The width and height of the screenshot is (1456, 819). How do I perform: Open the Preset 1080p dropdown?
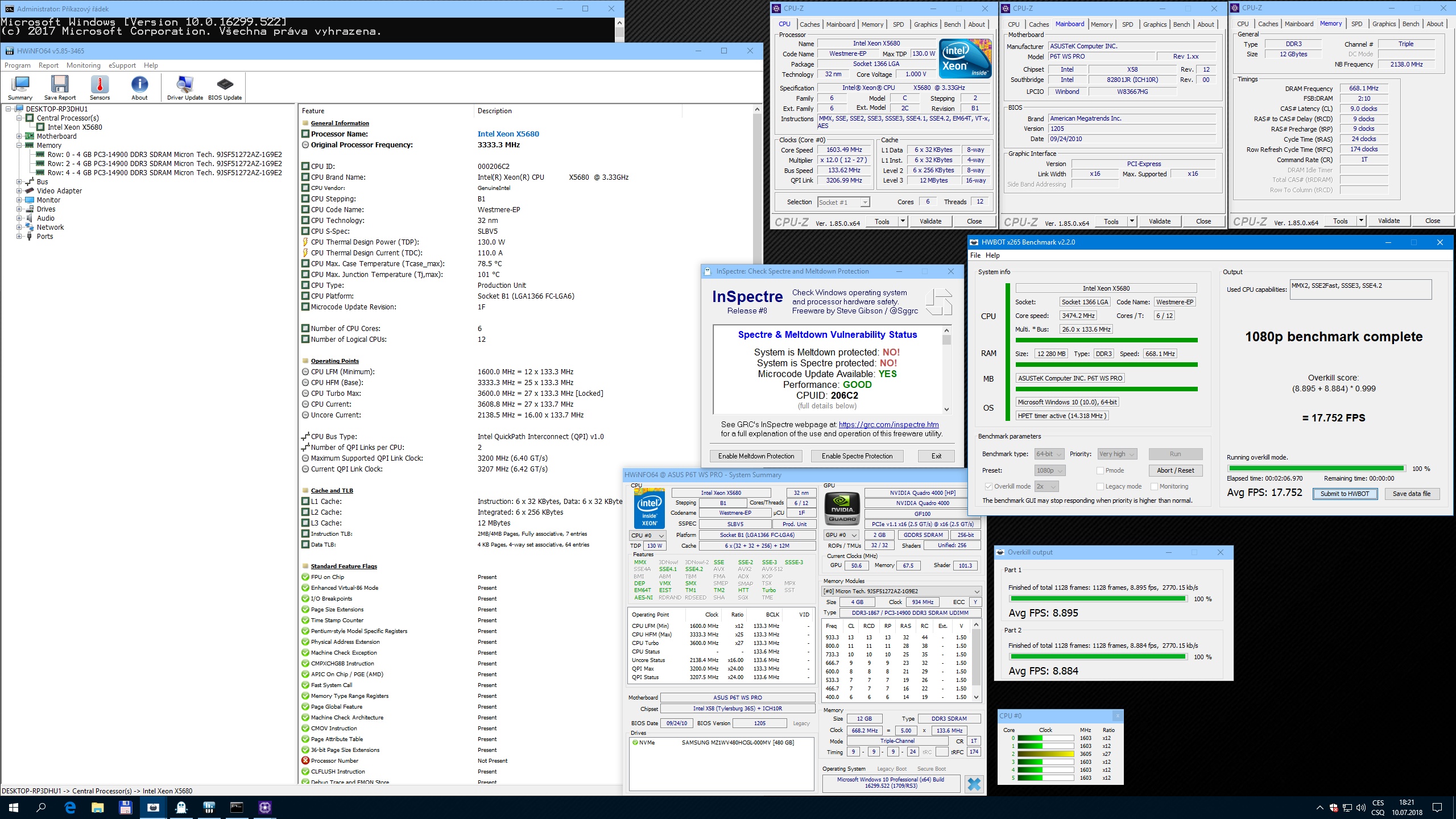(1050, 470)
